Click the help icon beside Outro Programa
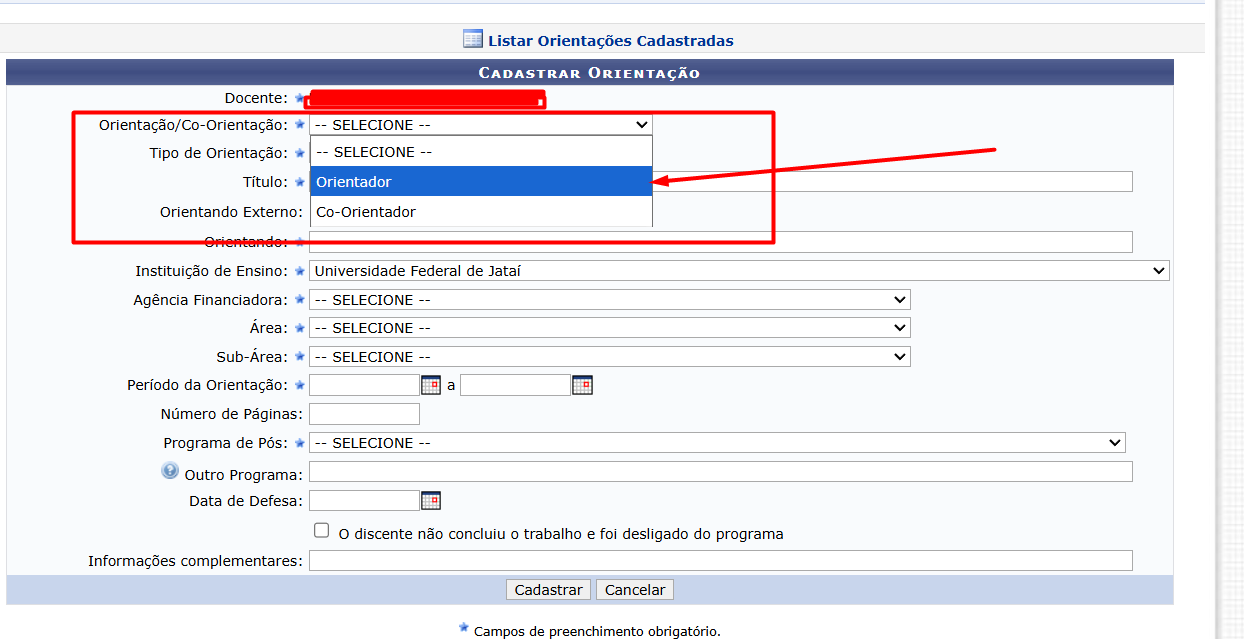The width and height of the screenshot is (1244, 639). click(x=170, y=471)
